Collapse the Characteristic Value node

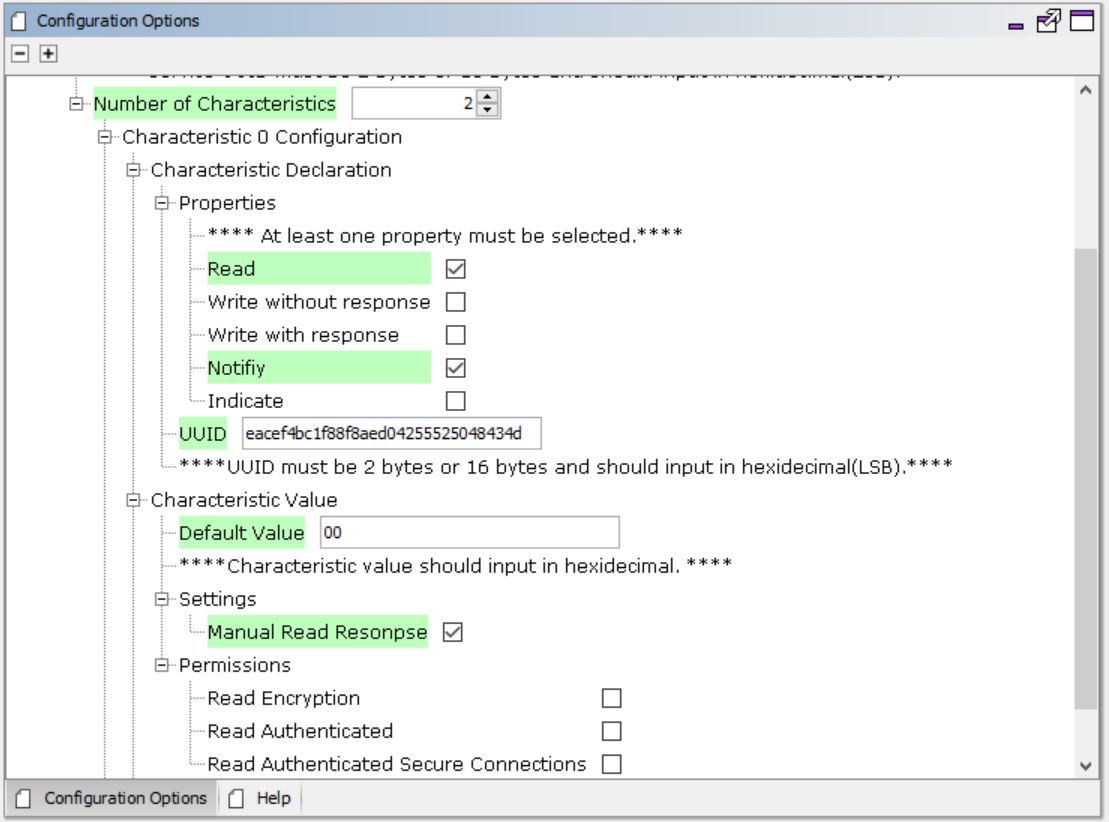tap(134, 500)
